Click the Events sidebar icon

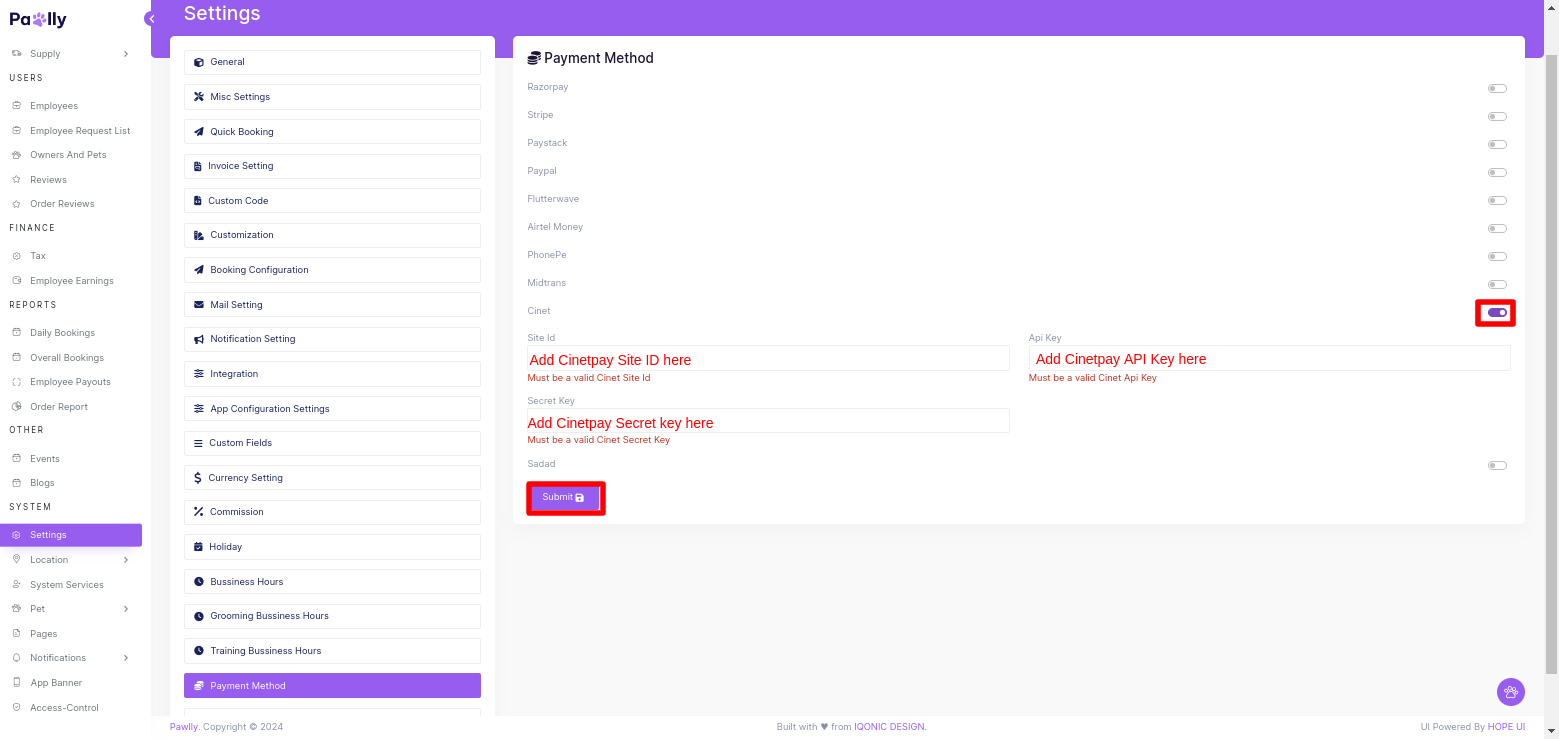(x=17, y=459)
